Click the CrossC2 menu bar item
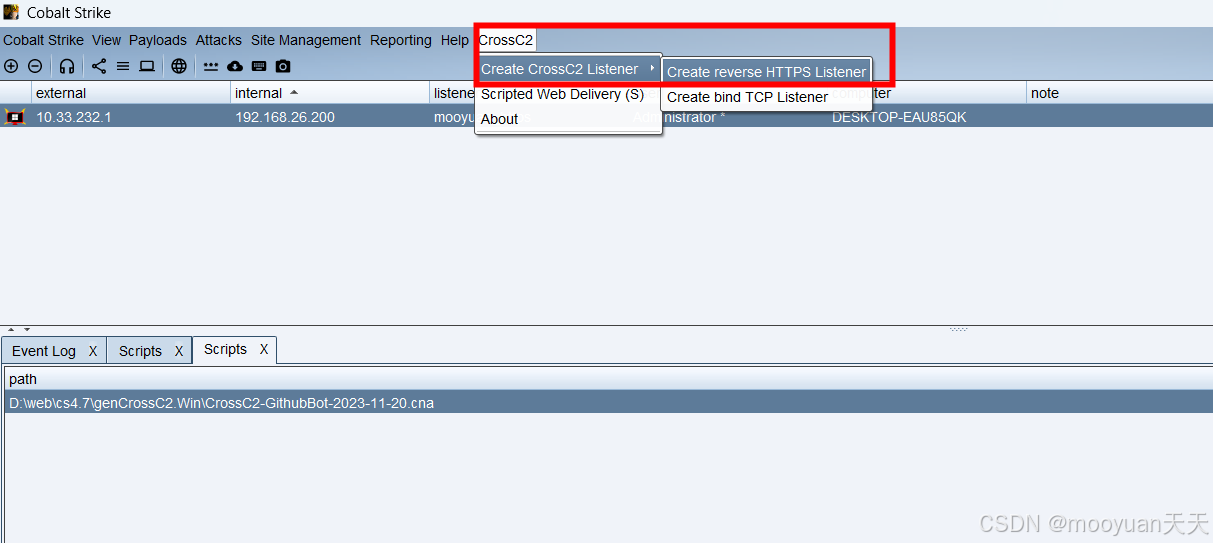This screenshot has height=543, width=1213. (x=506, y=40)
